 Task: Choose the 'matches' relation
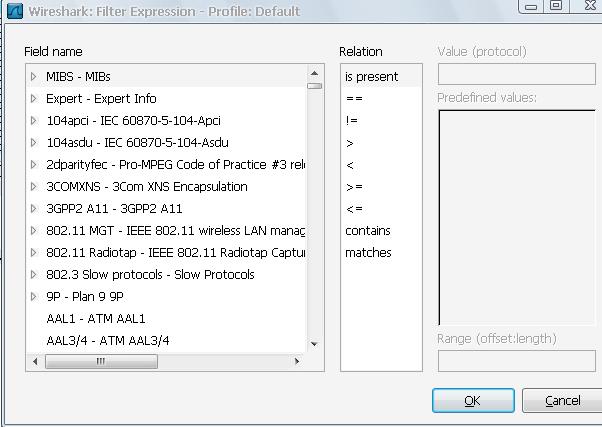pos(368,252)
